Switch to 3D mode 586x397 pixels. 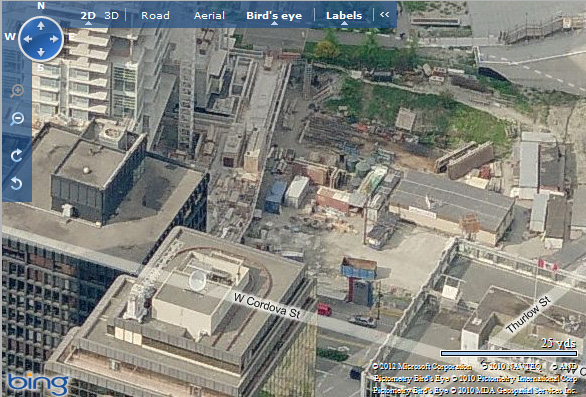111,15
